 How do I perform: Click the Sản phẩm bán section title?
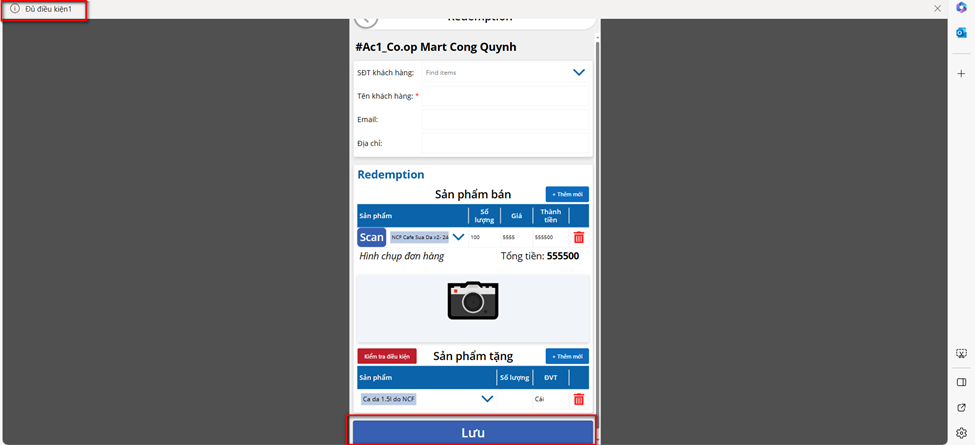pyautogui.click(x=473, y=195)
